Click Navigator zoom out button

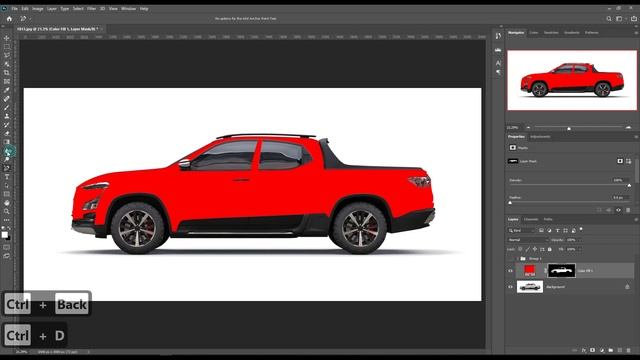[528, 128]
